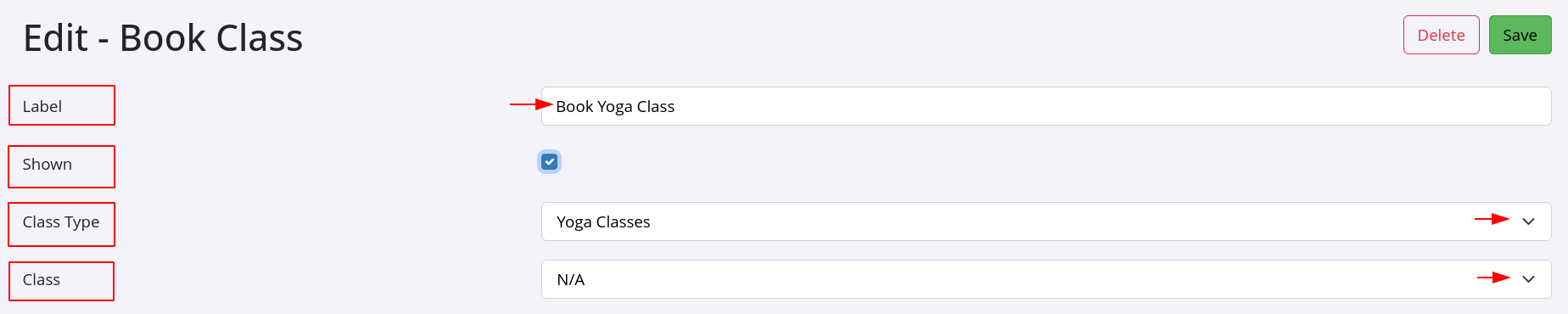Open the N/A class dropdown
Image resolution: width=1568 pixels, height=314 pixels.
(1046, 279)
